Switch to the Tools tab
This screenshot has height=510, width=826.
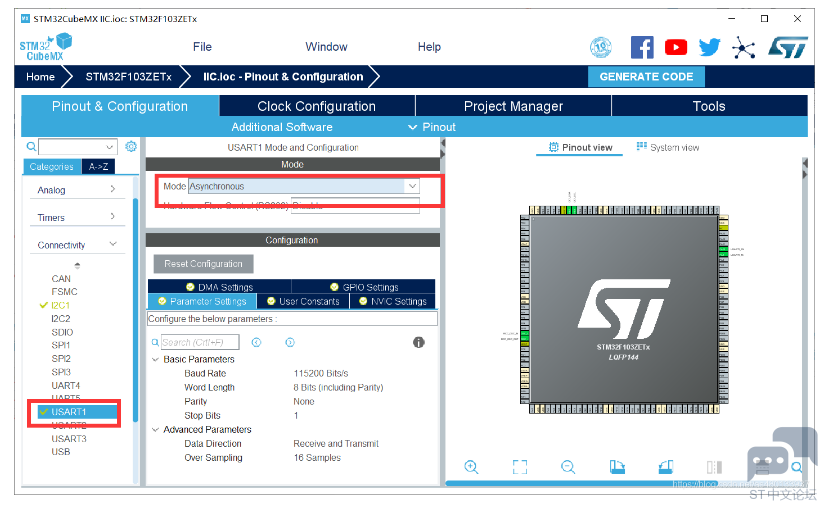tap(709, 106)
